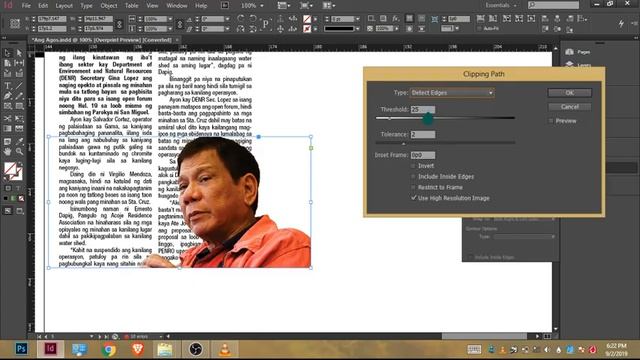Select the Selection tool (black arrow)
Image resolution: width=640 pixels, height=360 pixels.
pos(7,53)
